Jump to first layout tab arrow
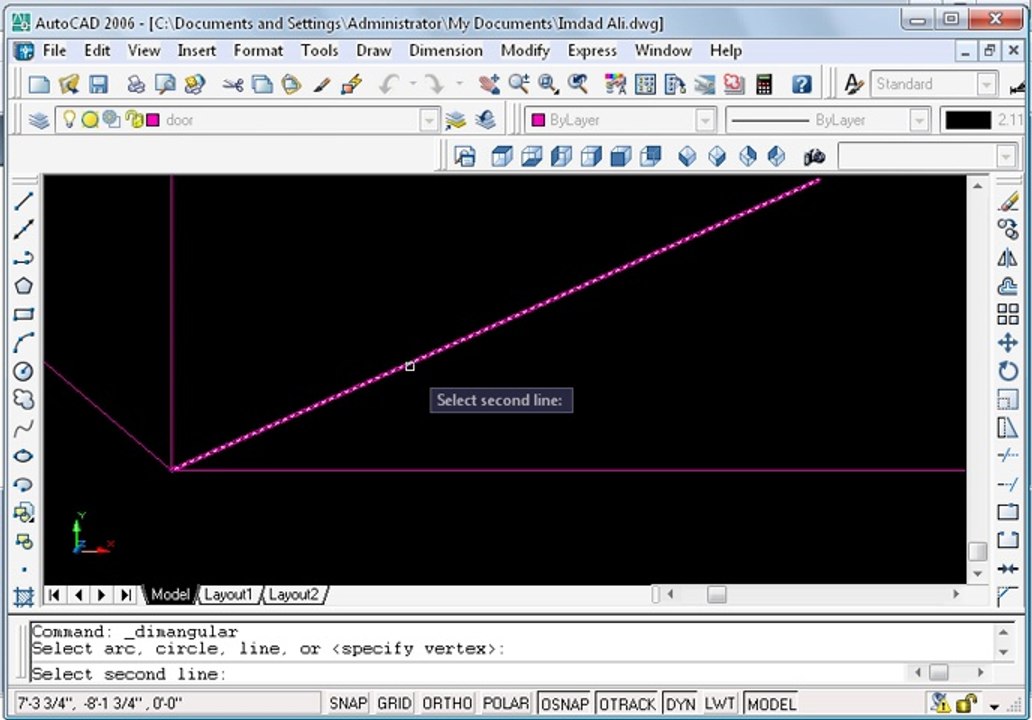 55,595
